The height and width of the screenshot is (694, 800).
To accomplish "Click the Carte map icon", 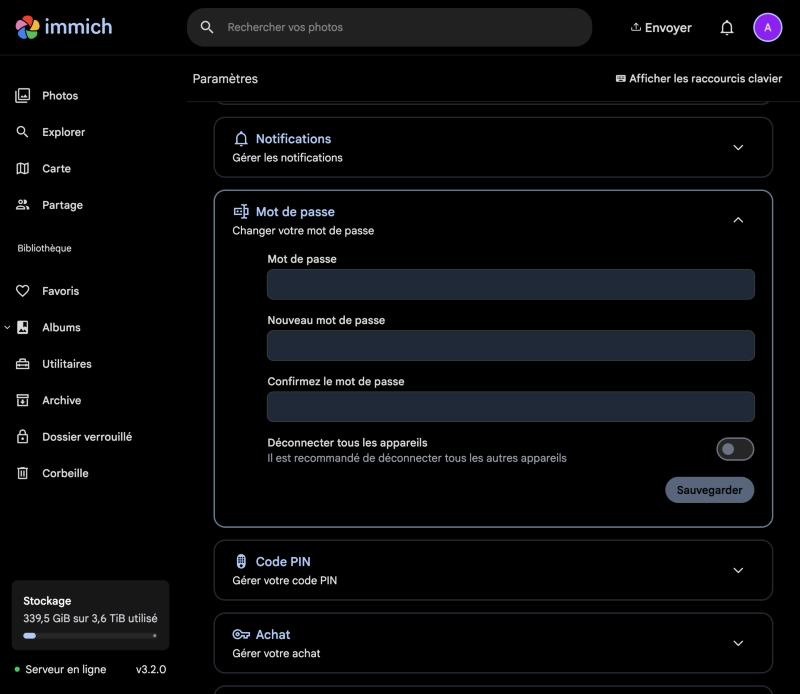I will click(x=22, y=168).
